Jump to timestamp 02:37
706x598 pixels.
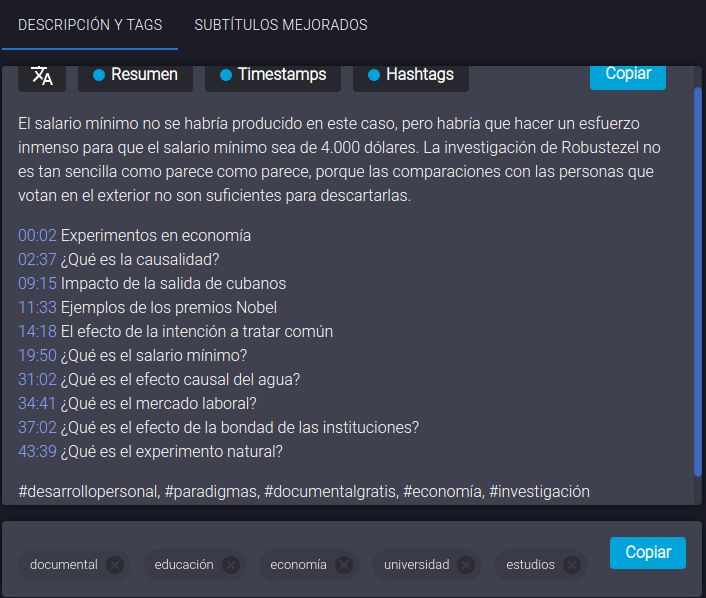coord(37,259)
